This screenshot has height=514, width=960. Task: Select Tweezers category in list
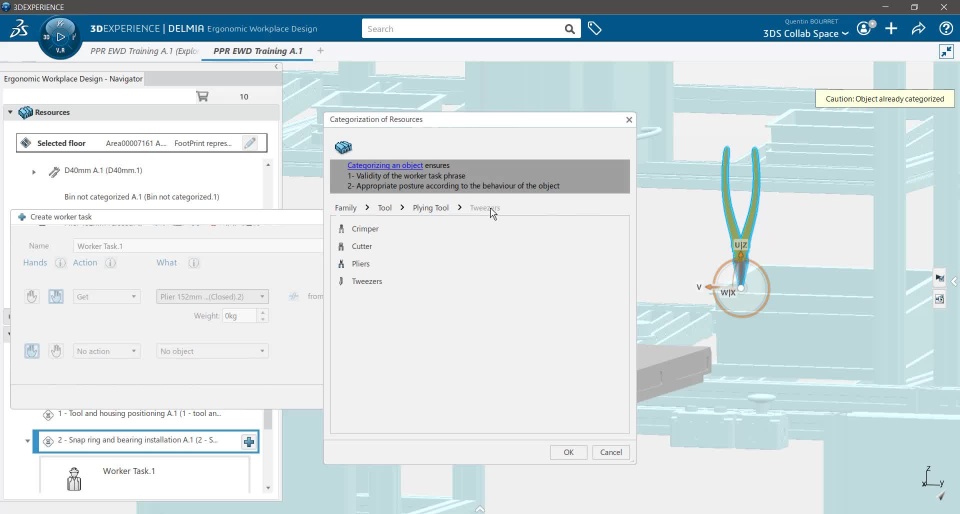pos(367,281)
